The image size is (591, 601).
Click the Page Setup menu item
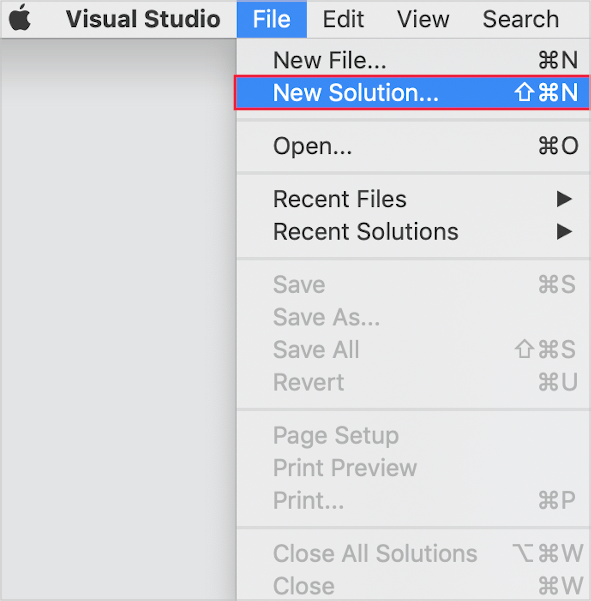click(x=413, y=435)
